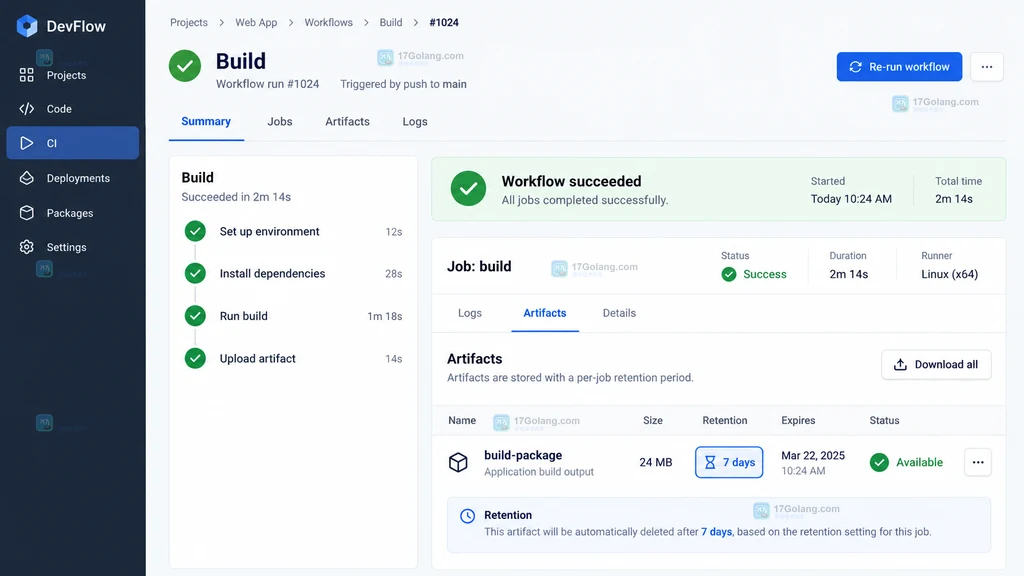The height and width of the screenshot is (576, 1024).
Task: Click the Run build step check icon
Action: click(x=195, y=316)
